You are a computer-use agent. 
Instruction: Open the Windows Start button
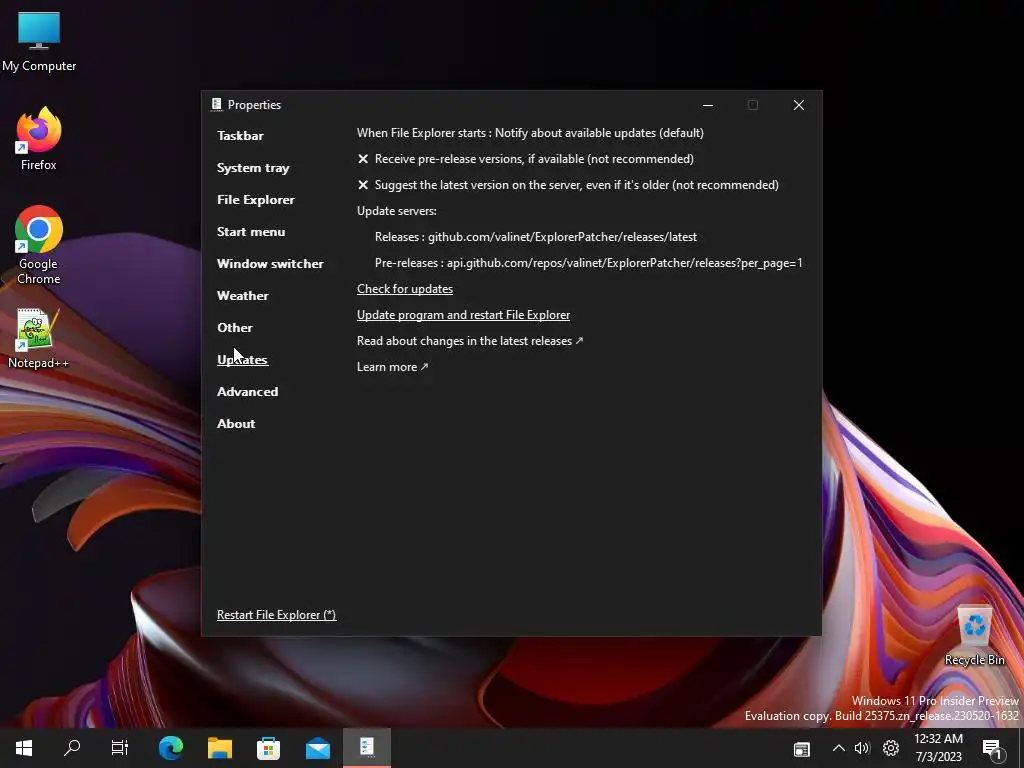pyautogui.click(x=24, y=748)
